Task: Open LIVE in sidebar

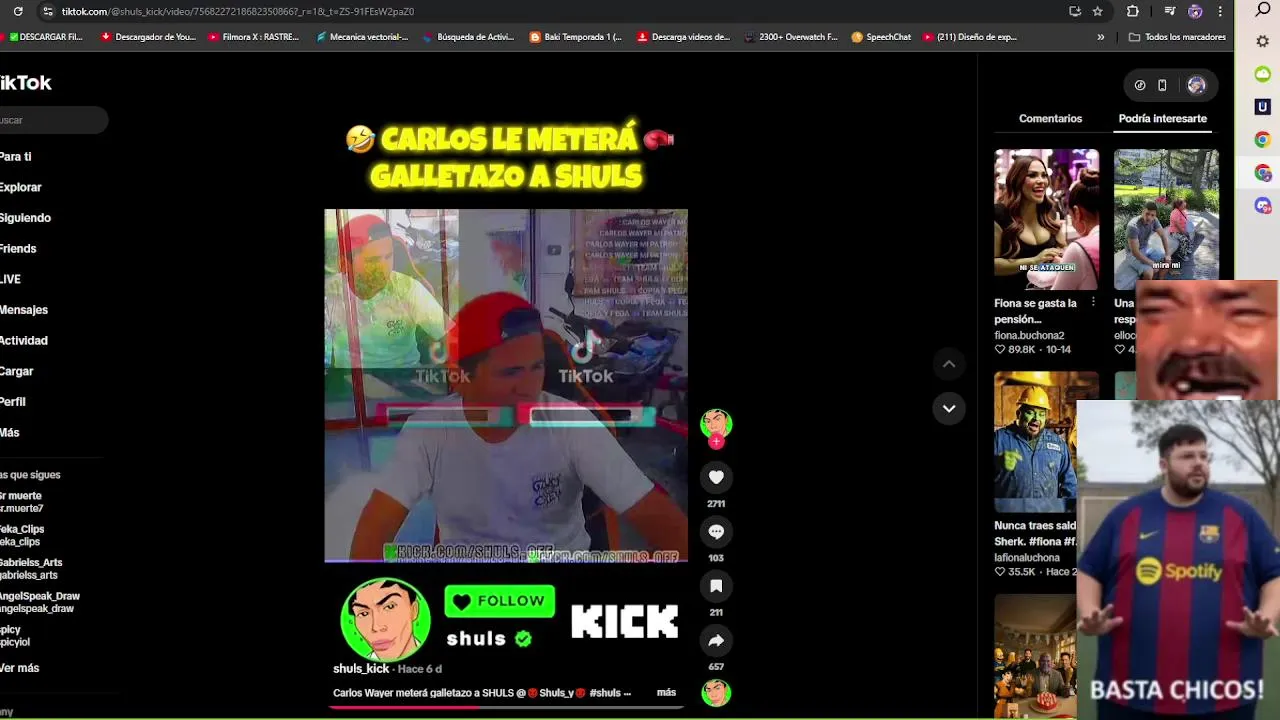Action: 10,279
